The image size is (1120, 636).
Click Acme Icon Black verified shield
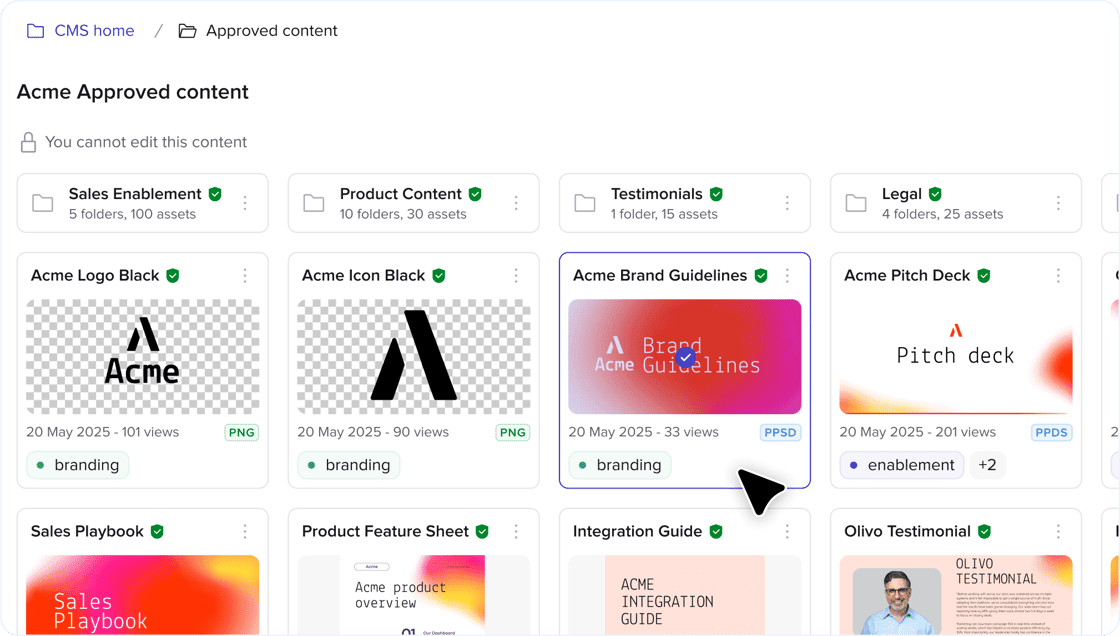pyautogui.click(x=439, y=275)
